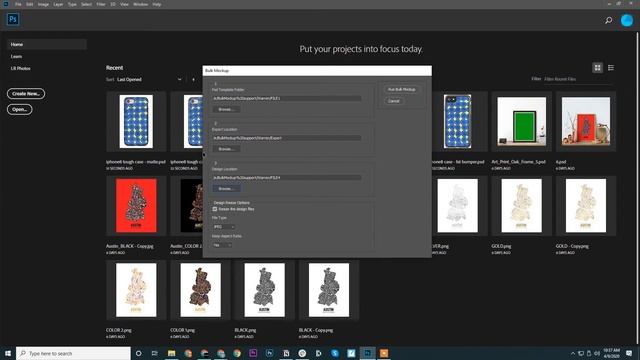Browse for the Psd Template Folder

click(226, 109)
